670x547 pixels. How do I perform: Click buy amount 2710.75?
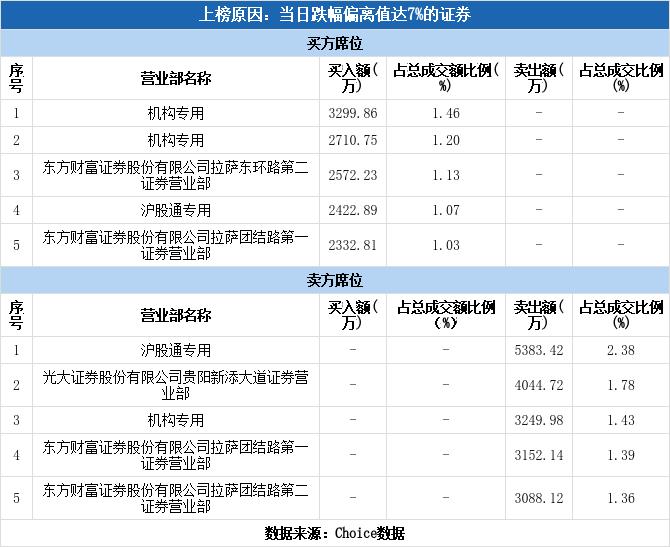[353, 140]
